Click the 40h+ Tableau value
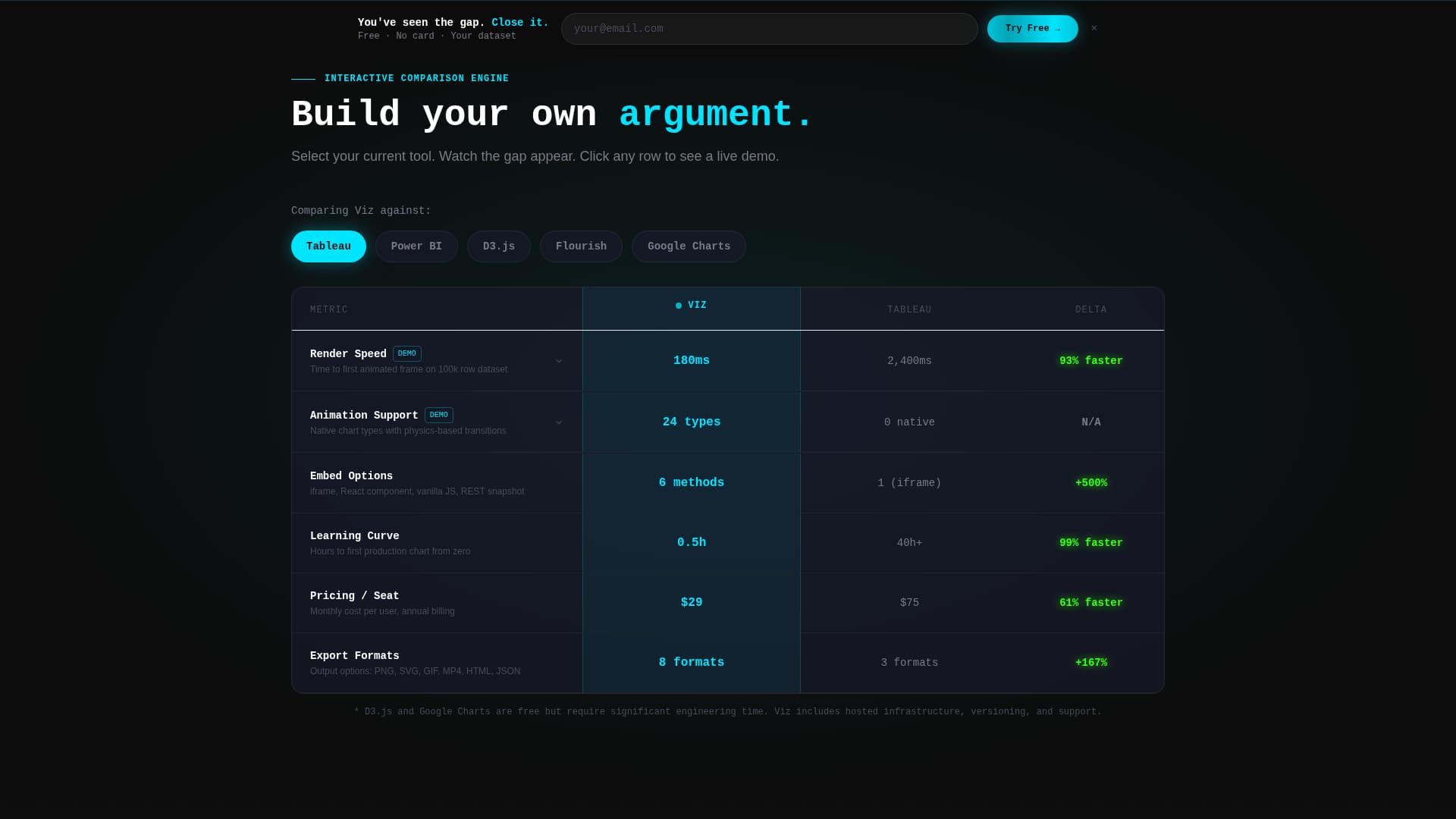 [x=909, y=543]
